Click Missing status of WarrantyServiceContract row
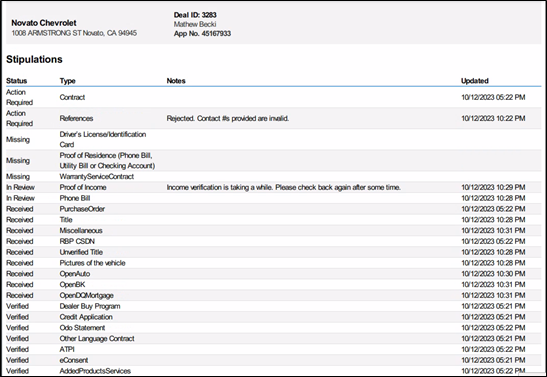 click(x=18, y=176)
